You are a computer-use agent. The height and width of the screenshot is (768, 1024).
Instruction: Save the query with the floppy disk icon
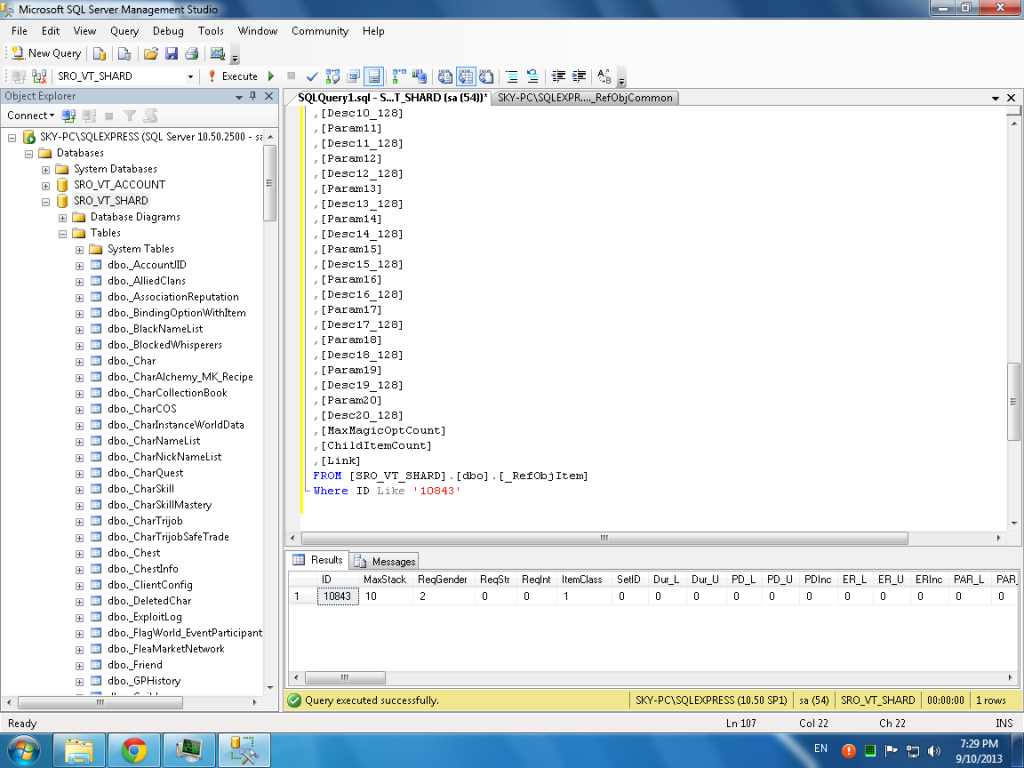pos(172,54)
